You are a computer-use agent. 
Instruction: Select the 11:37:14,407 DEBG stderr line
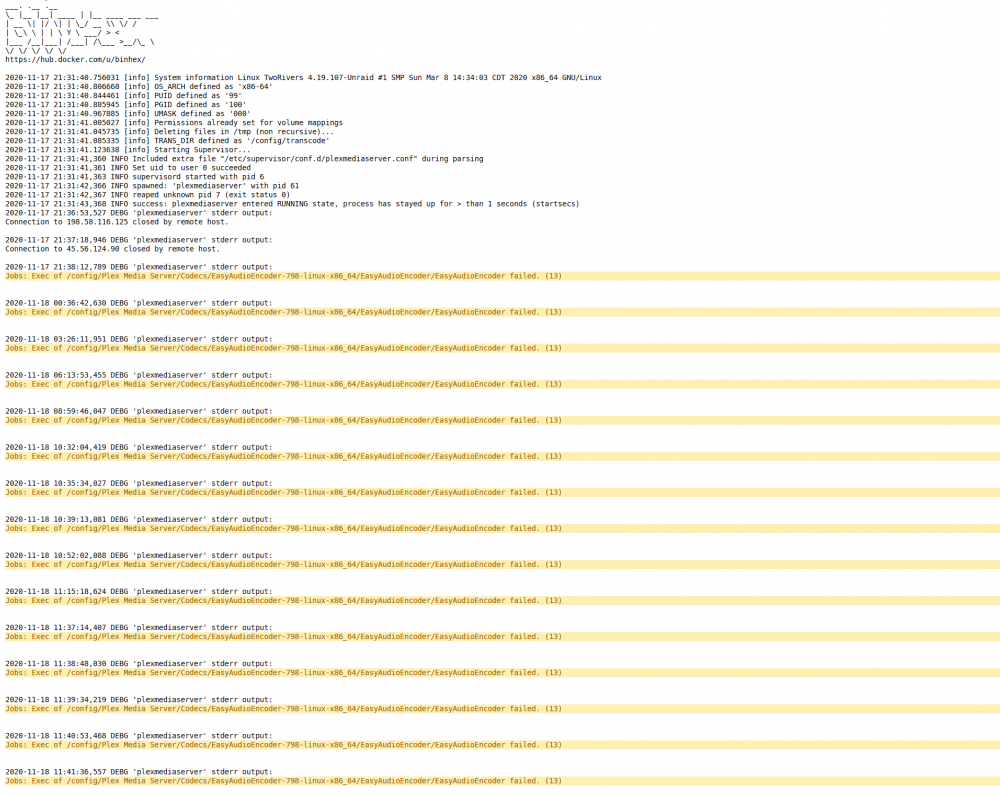[x=138, y=627]
